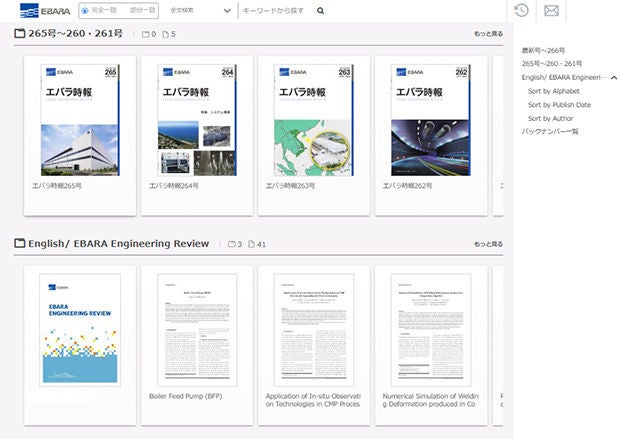Image resolution: width=620 pixels, height=439 pixels.
Task: Choose Sort by Author in sidebar
Action: pos(550,118)
